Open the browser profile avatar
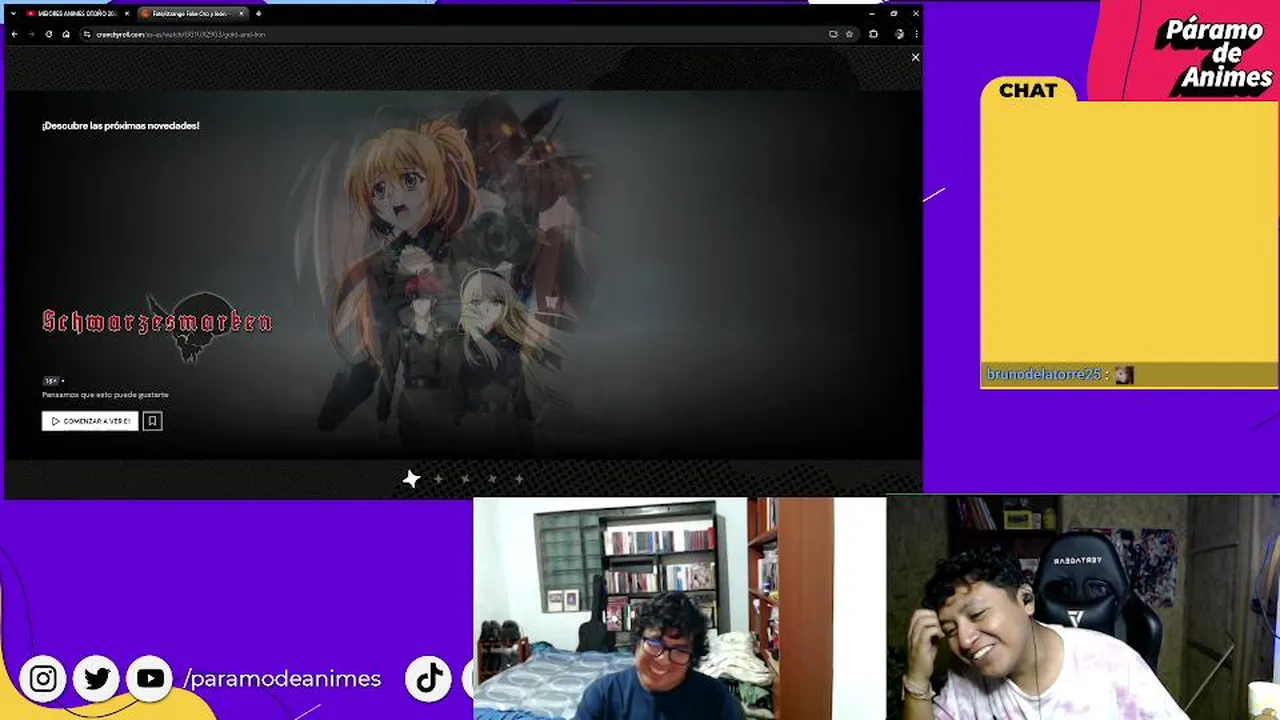This screenshot has height=720, width=1280. [x=899, y=34]
